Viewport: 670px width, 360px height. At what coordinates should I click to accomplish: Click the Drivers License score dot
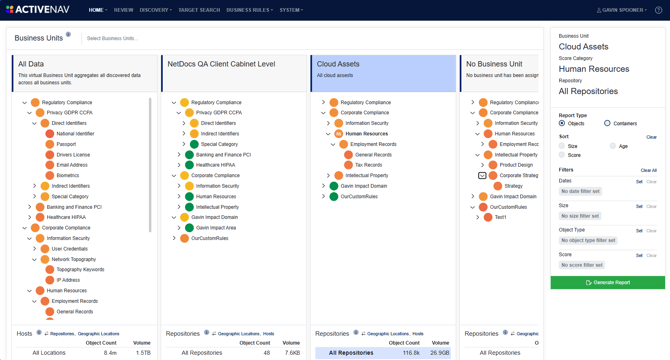click(x=50, y=155)
